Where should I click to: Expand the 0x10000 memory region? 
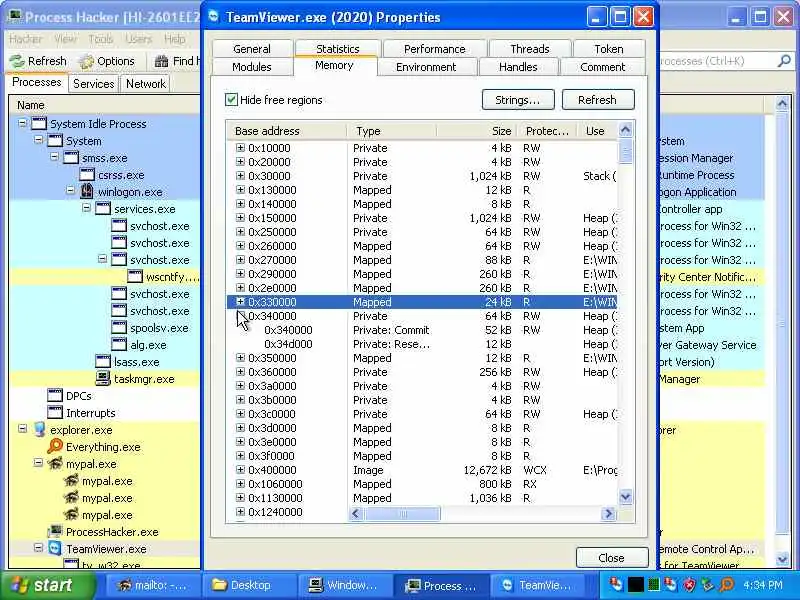pyautogui.click(x=240, y=147)
